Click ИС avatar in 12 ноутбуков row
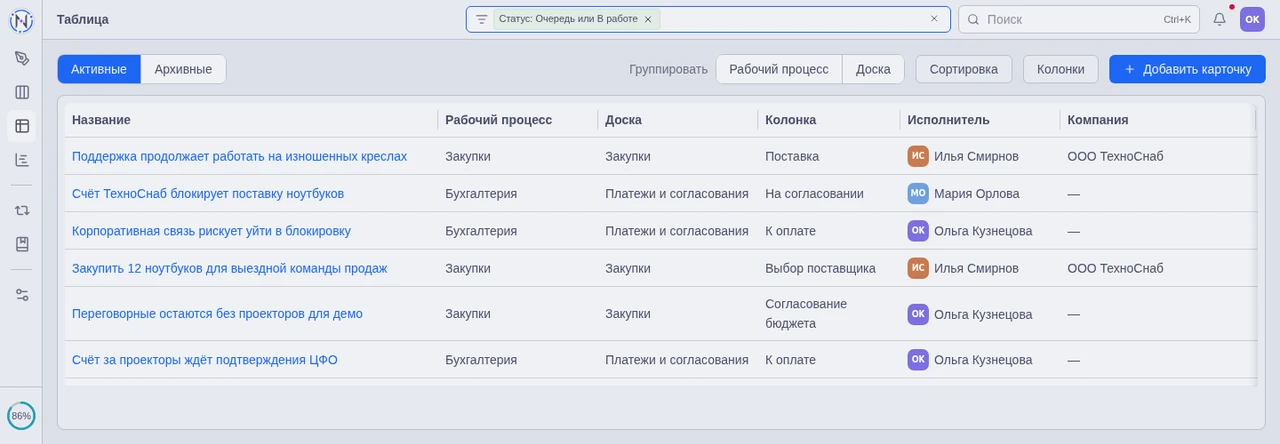 coord(918,268)
